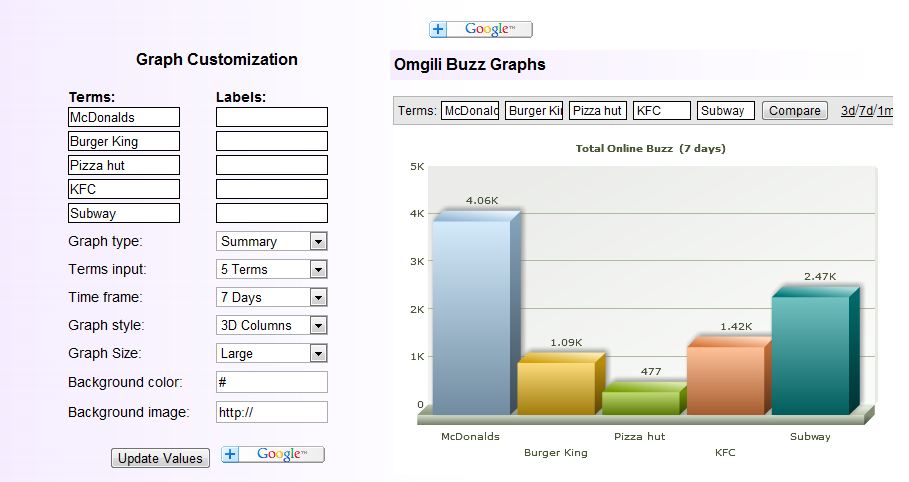This screenshot has height=482, width=909.
Task: Click the Pizza hut term field in customization
Action: coord(124,165)
